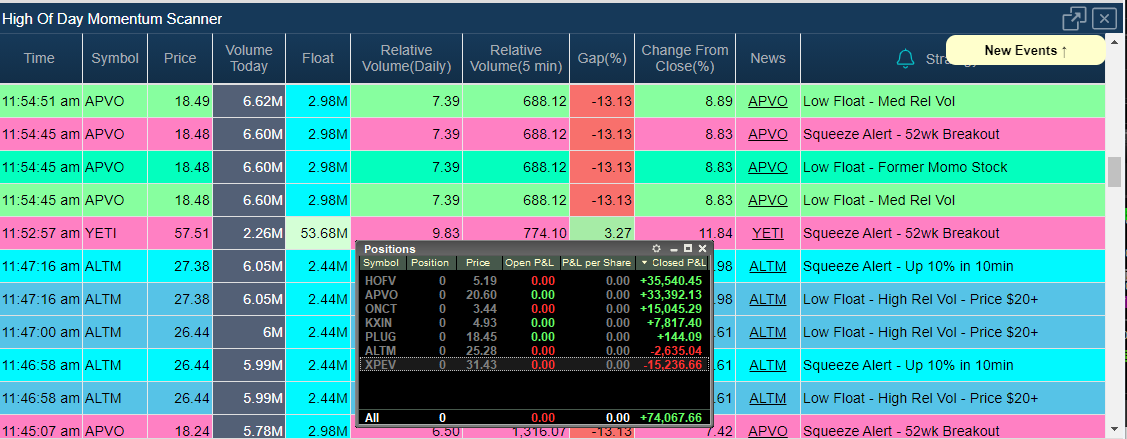Close the Positions window
This screenshot has height=439, width=1127.
[702, 249]
